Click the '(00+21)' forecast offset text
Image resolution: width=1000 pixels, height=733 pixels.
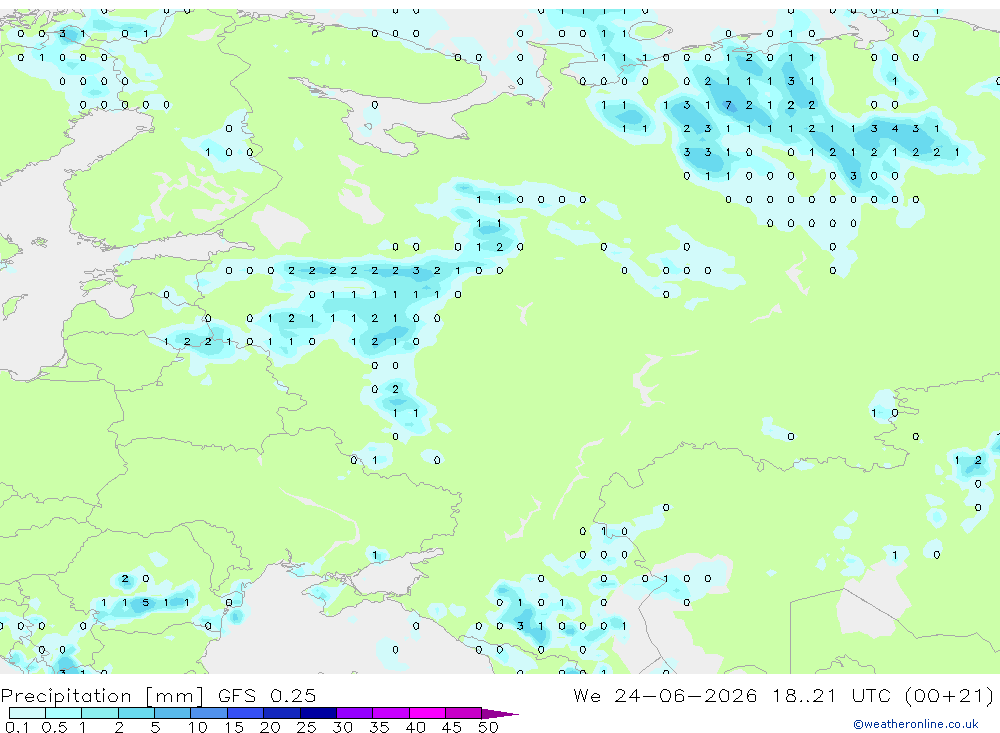(x=949, y=695)
